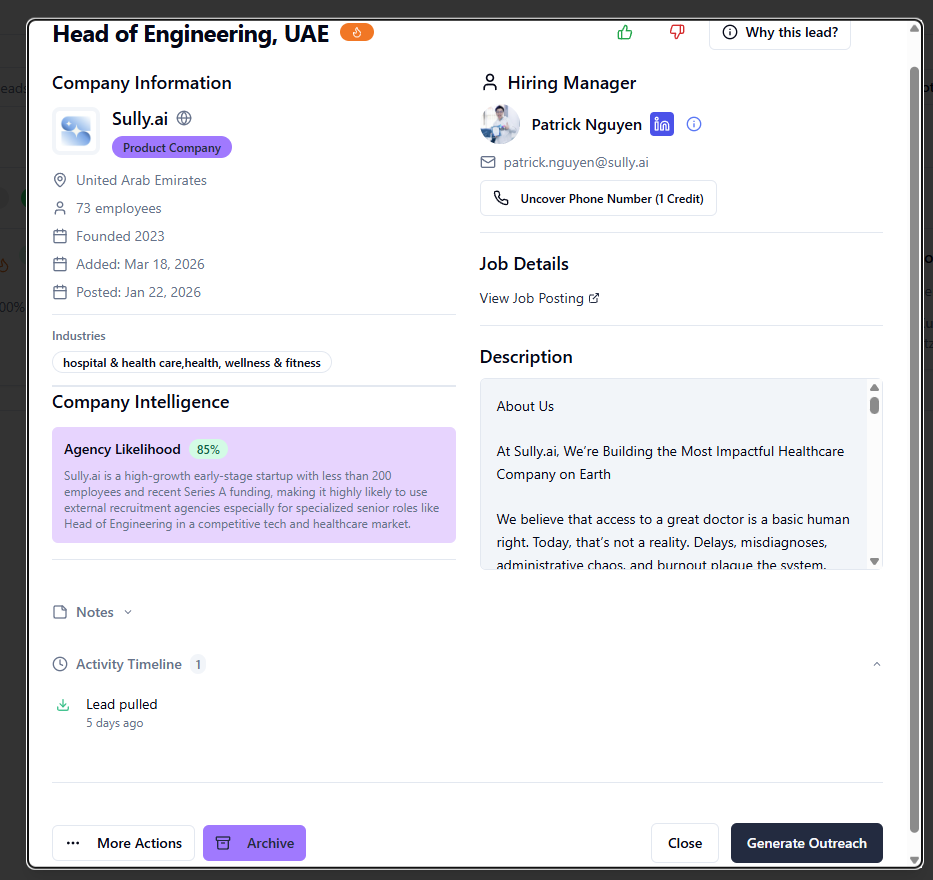
Task: Click the Why this lead? button
Action: (779, 32)
